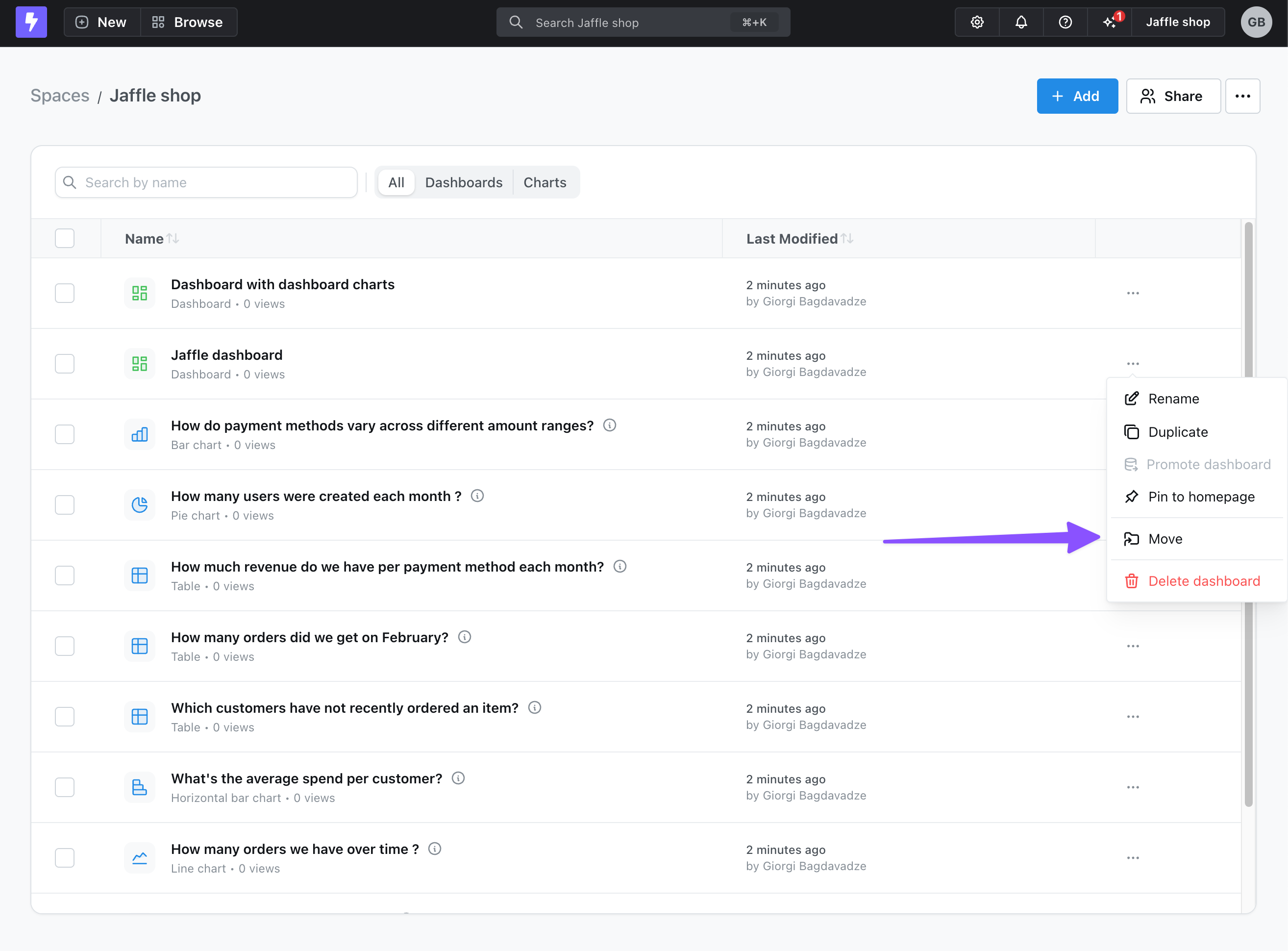1288x951 pixels.
Task: Open the space options menu beside Share
Action: coord(1242,96)
